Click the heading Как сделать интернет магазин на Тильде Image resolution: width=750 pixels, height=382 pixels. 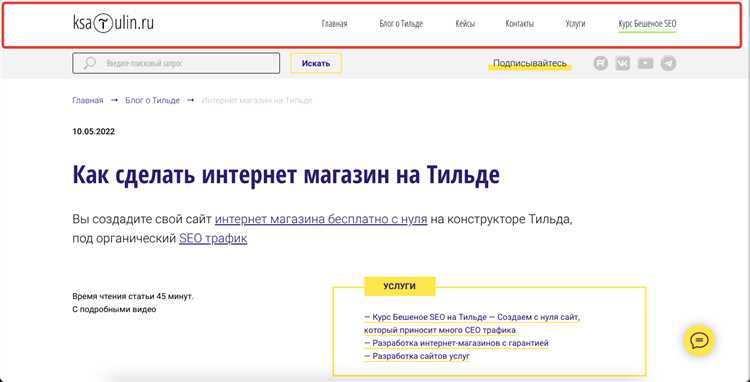pos(286,175)
